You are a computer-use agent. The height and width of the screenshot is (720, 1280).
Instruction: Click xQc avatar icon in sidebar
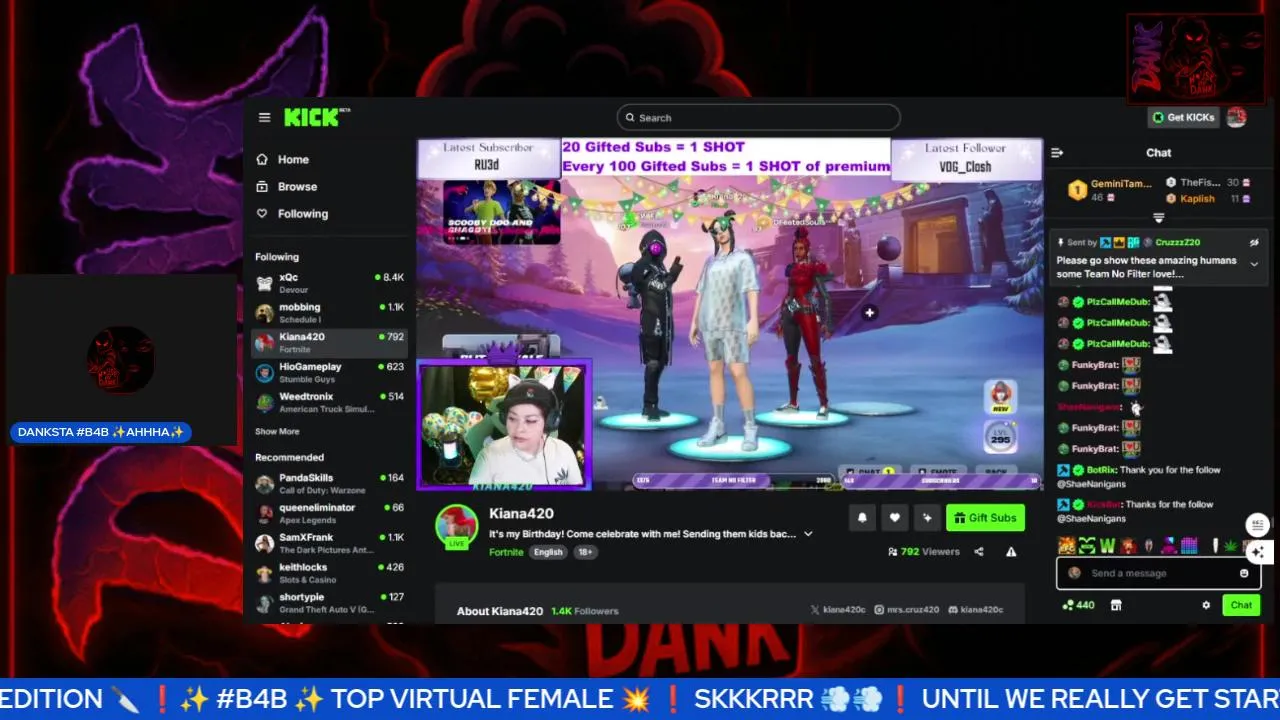264,283
